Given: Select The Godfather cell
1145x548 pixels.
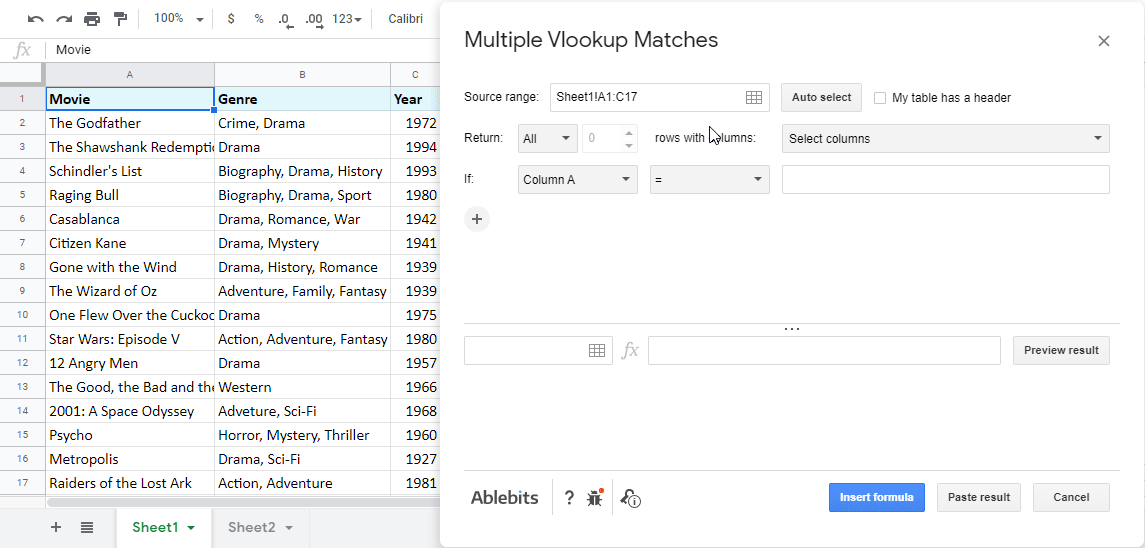Looking at the screenshot, I should (x=130, y=123).
